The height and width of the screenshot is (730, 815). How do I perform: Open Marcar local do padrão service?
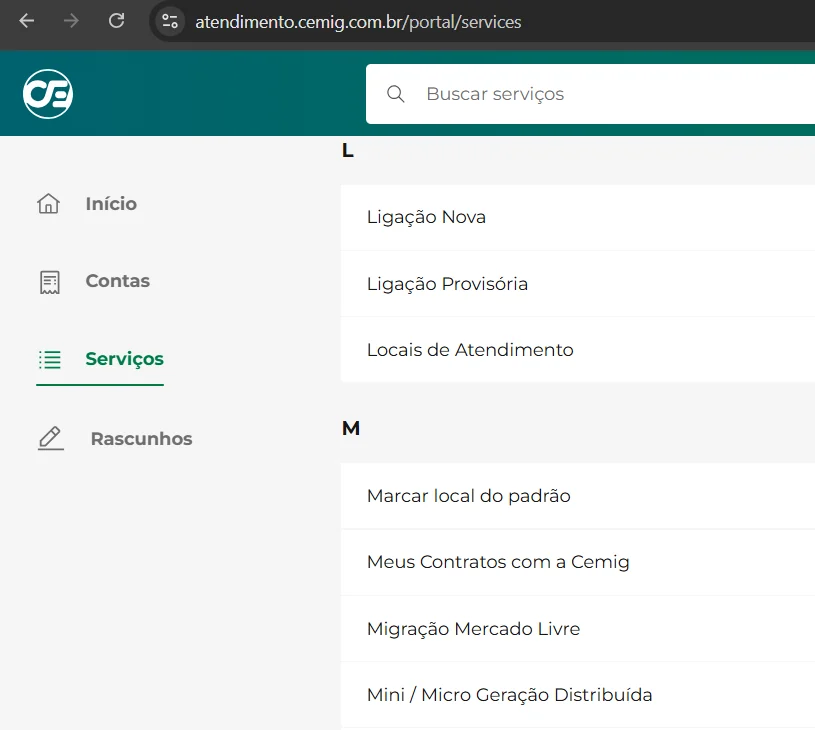pyautogui.click(x=577, y=496)
